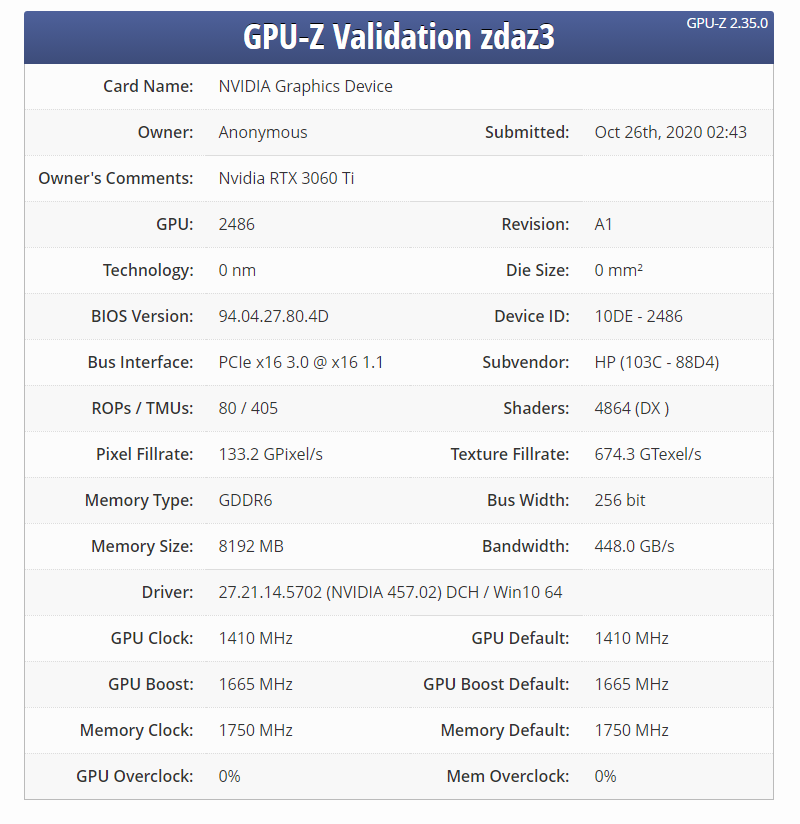Image resolution: width=800 pixels, height=824 pixels.
Task: Select the Bus Interface: label
Action: [x=140, y=362]
